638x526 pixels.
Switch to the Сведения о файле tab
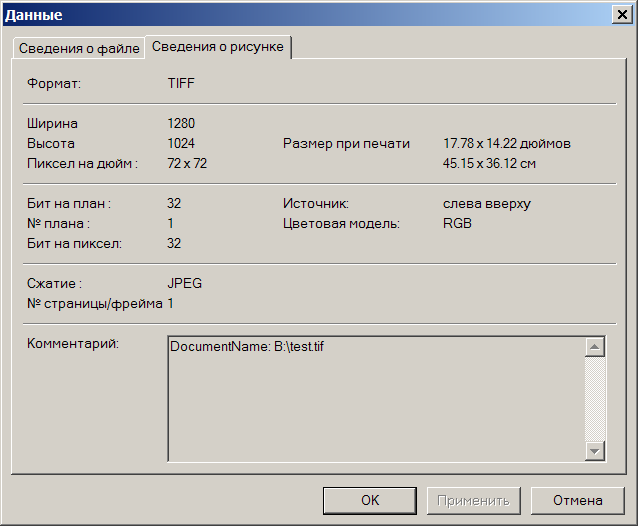coord(77,48)
